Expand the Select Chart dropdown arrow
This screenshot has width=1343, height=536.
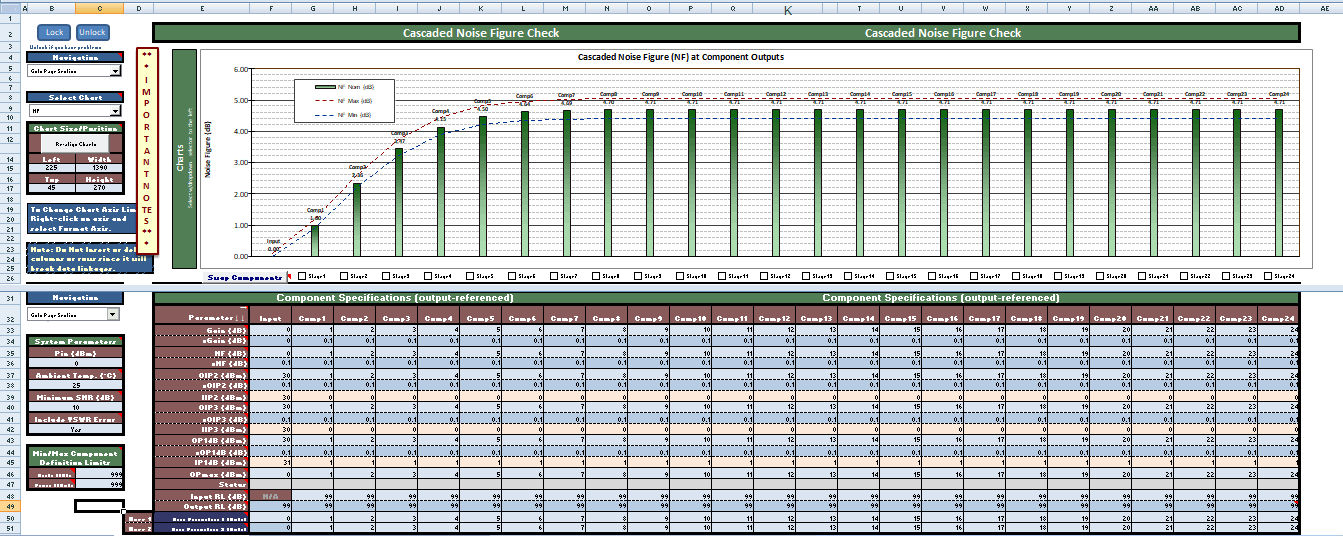(x=115, y=111)
